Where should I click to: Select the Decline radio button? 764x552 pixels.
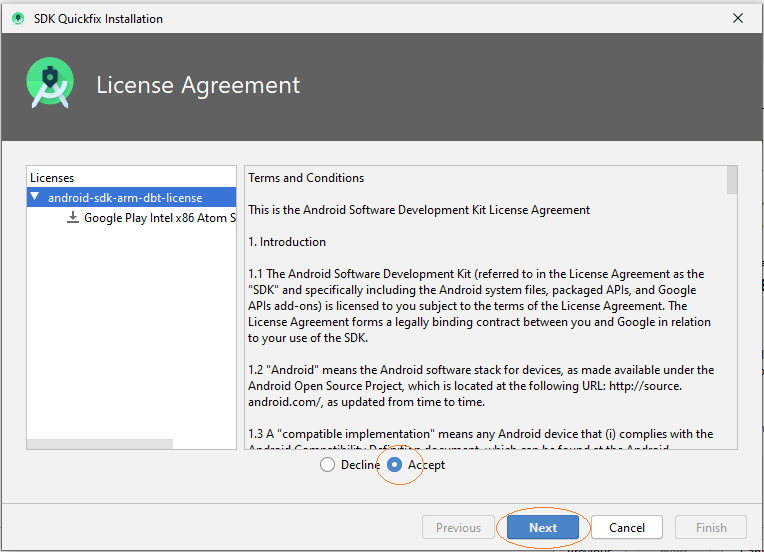(x=327, y=465)
